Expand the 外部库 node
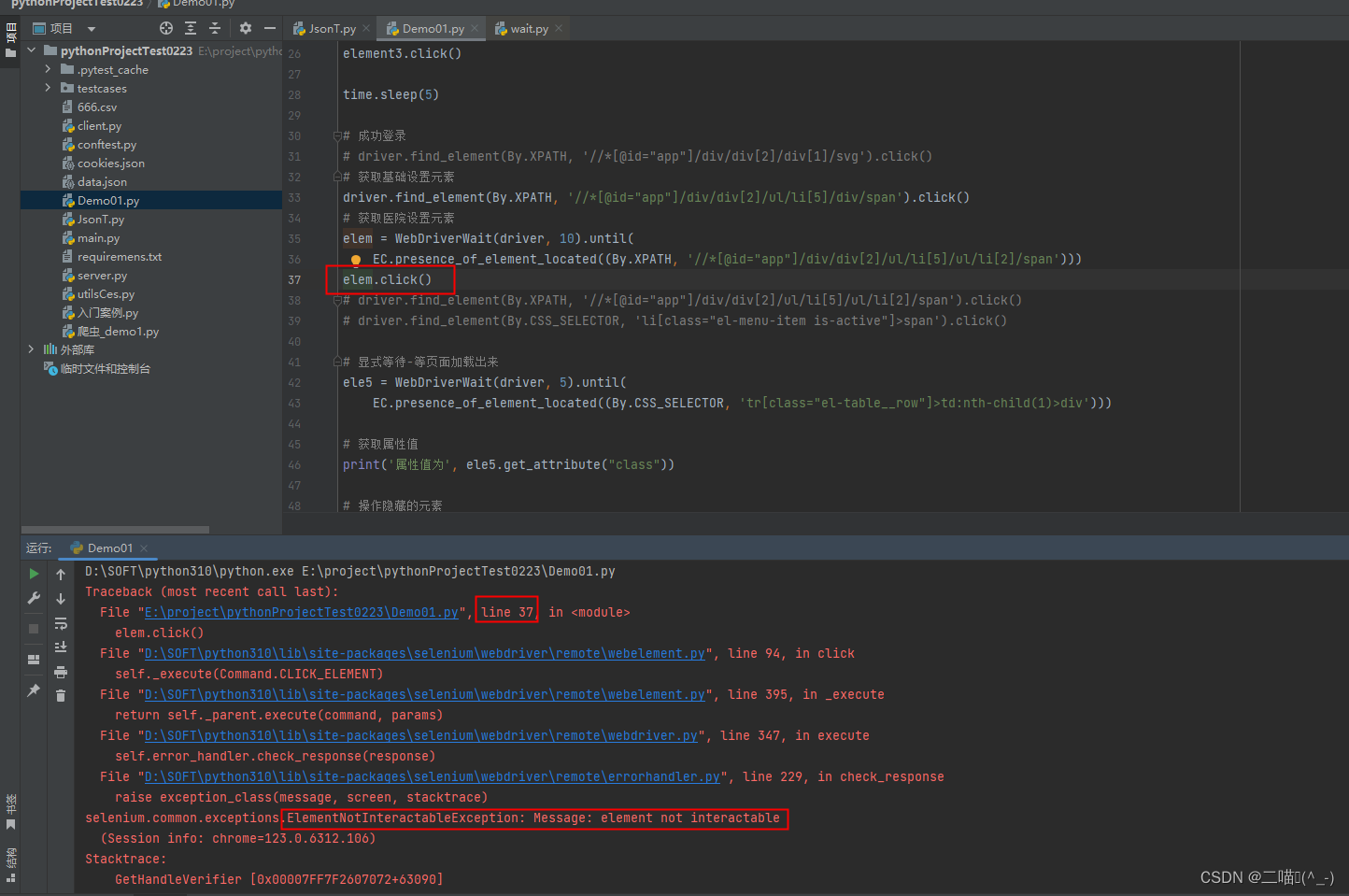 pos(31,349)
